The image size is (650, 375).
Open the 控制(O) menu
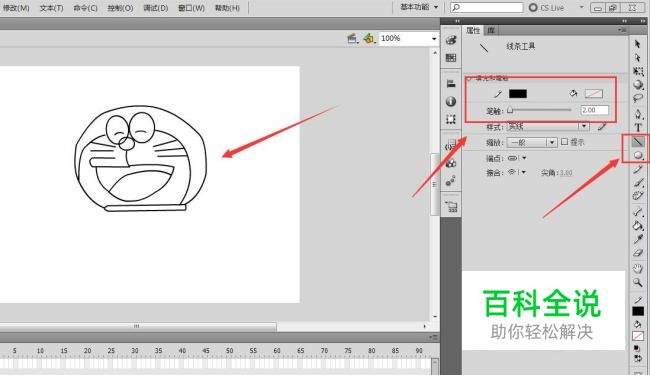tap(120, 8)
